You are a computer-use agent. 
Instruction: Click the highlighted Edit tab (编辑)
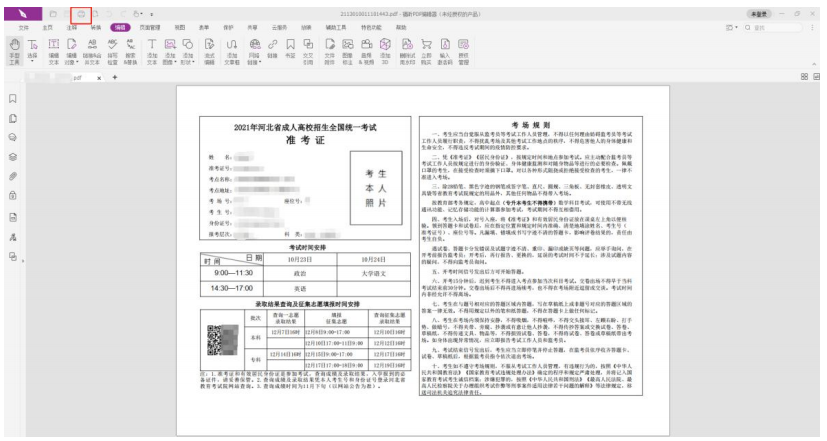click(x=120, y=27)
